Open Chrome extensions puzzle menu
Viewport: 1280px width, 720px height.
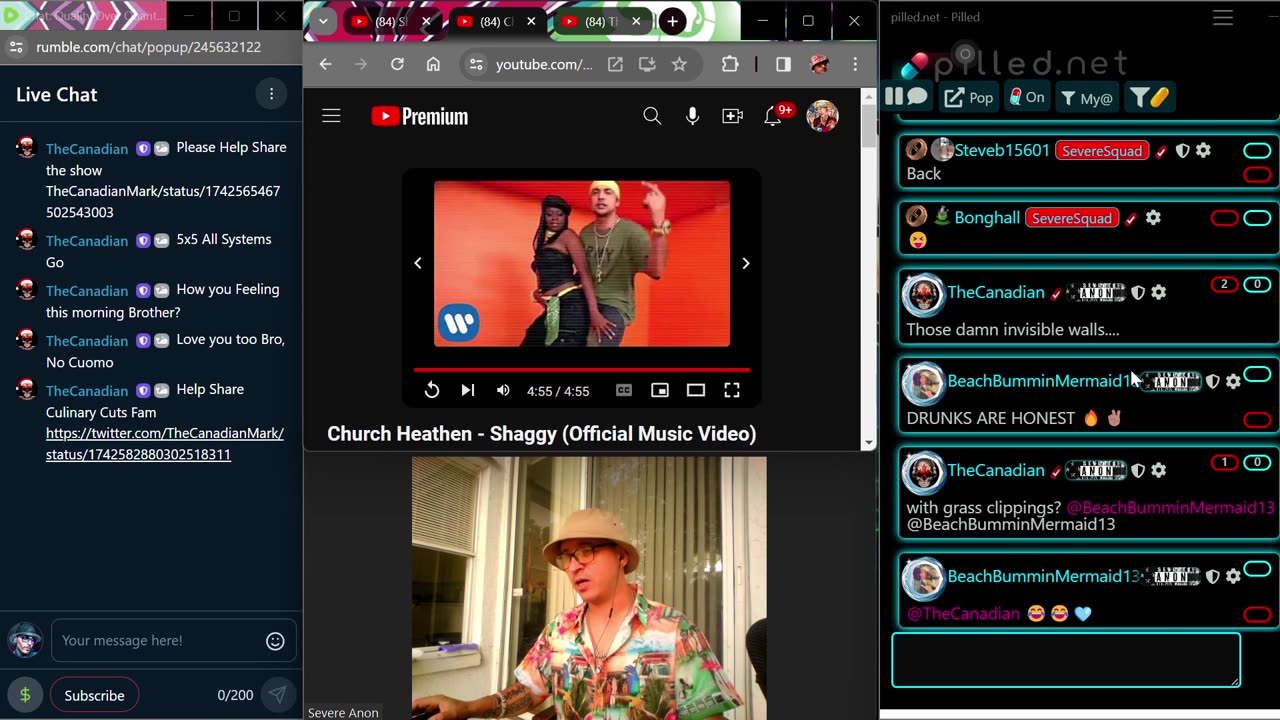(x=730, y=64)
